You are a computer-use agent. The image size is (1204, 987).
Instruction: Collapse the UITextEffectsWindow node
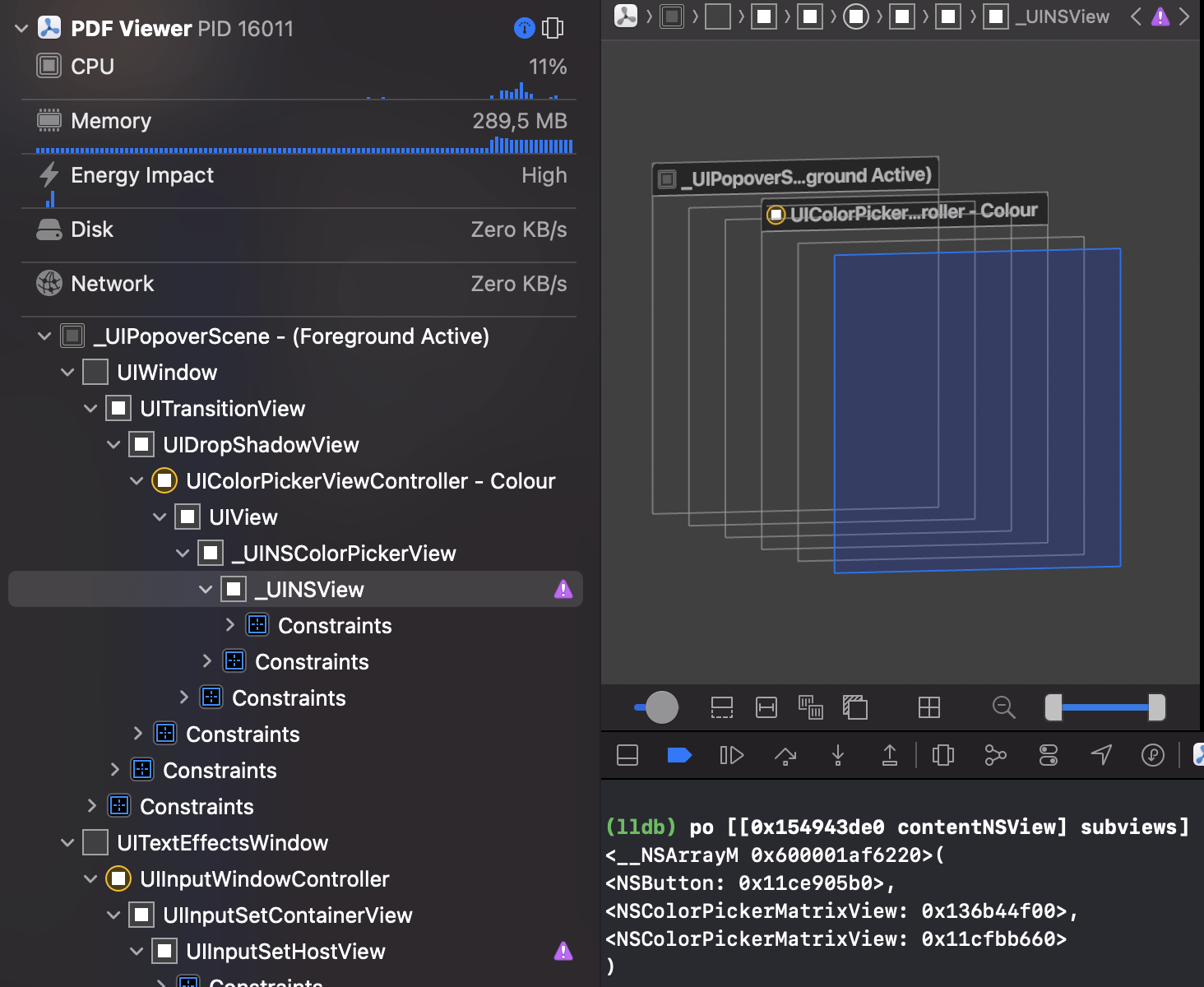tap(67, 843)
